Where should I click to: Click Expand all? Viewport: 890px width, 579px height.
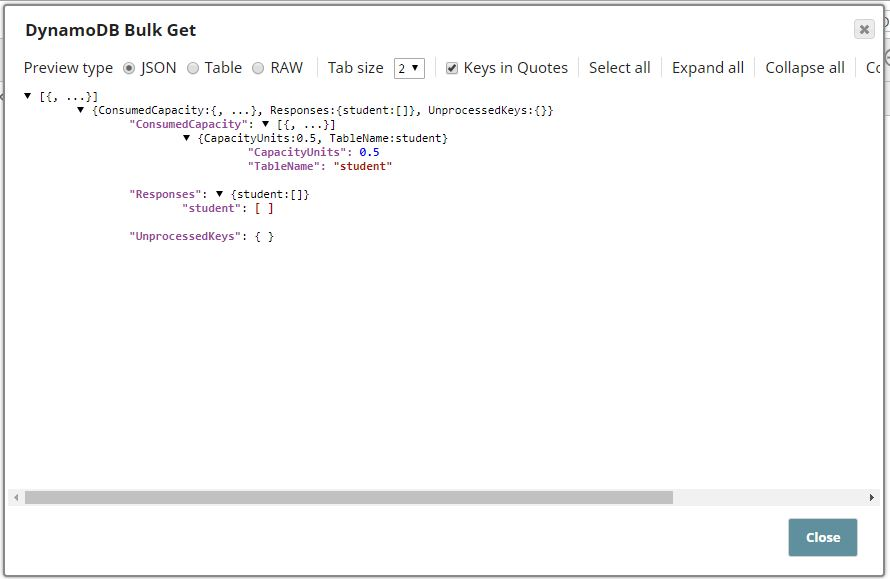708,68
